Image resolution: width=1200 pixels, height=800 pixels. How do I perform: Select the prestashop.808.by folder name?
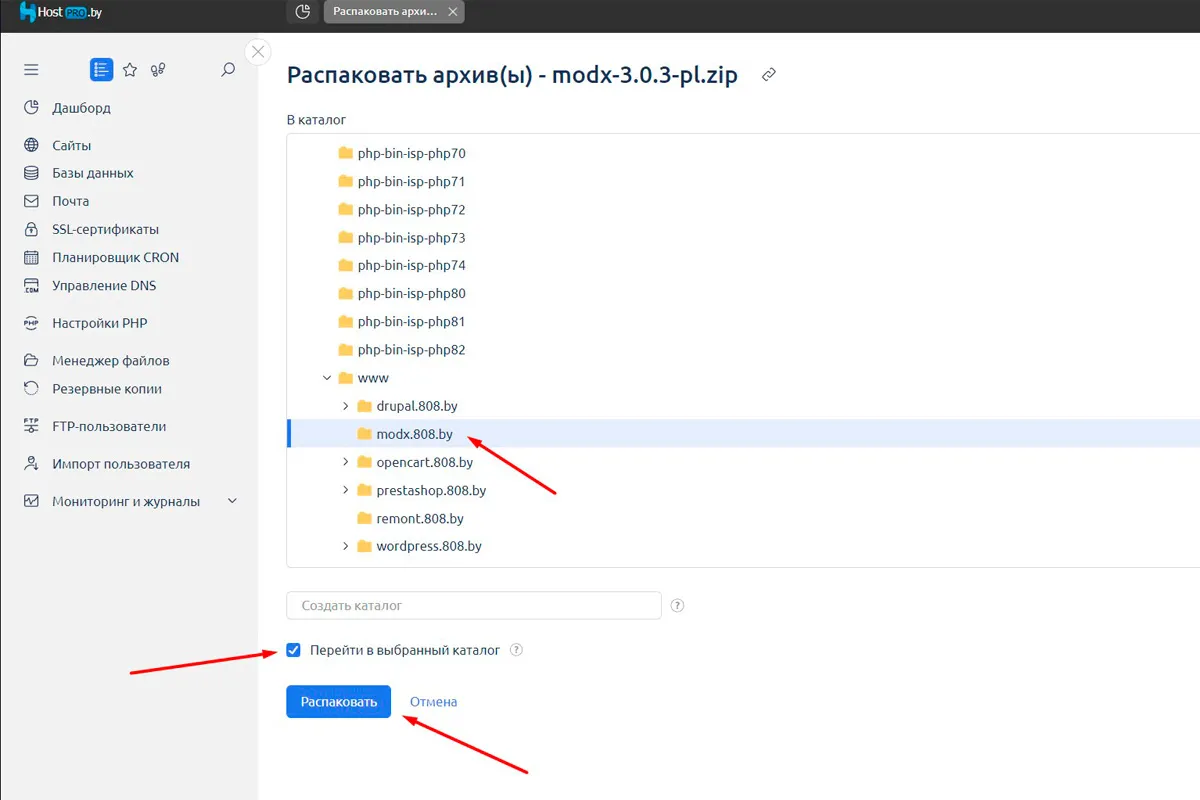[431, 490]
